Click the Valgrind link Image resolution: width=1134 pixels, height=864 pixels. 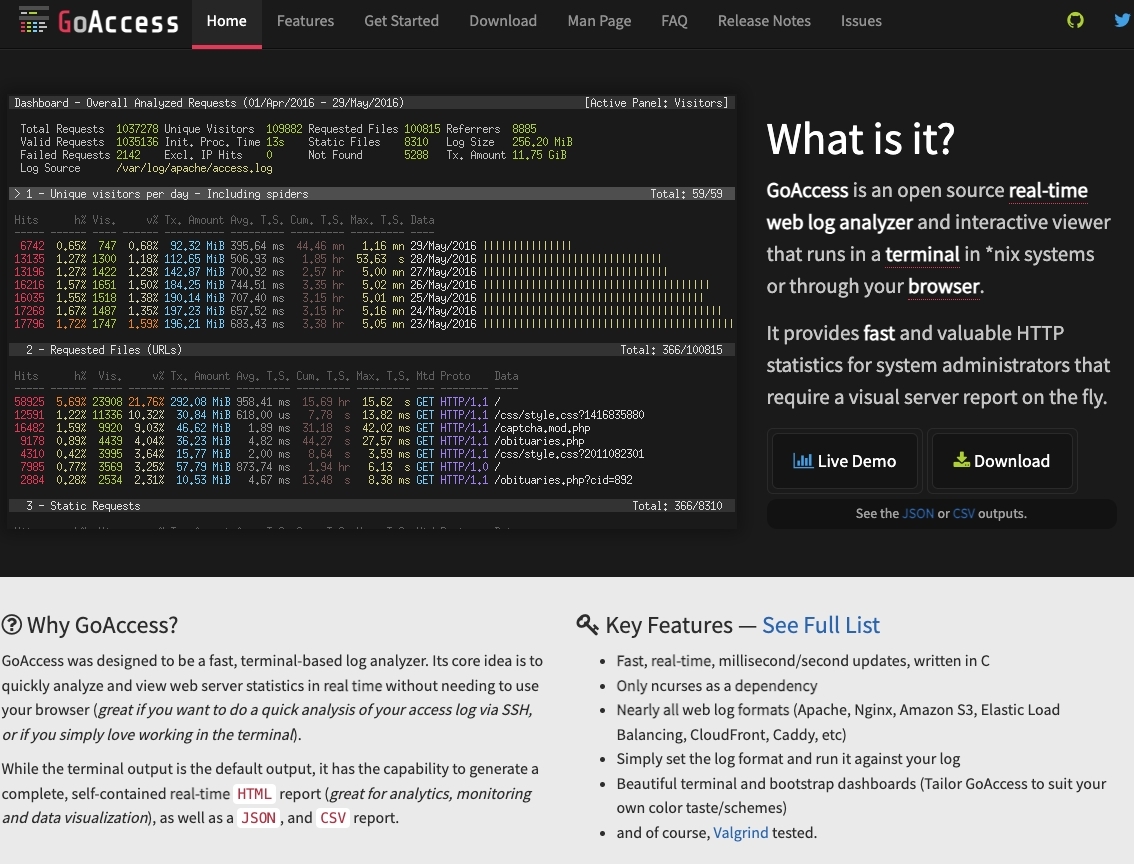tap(741, 832)
